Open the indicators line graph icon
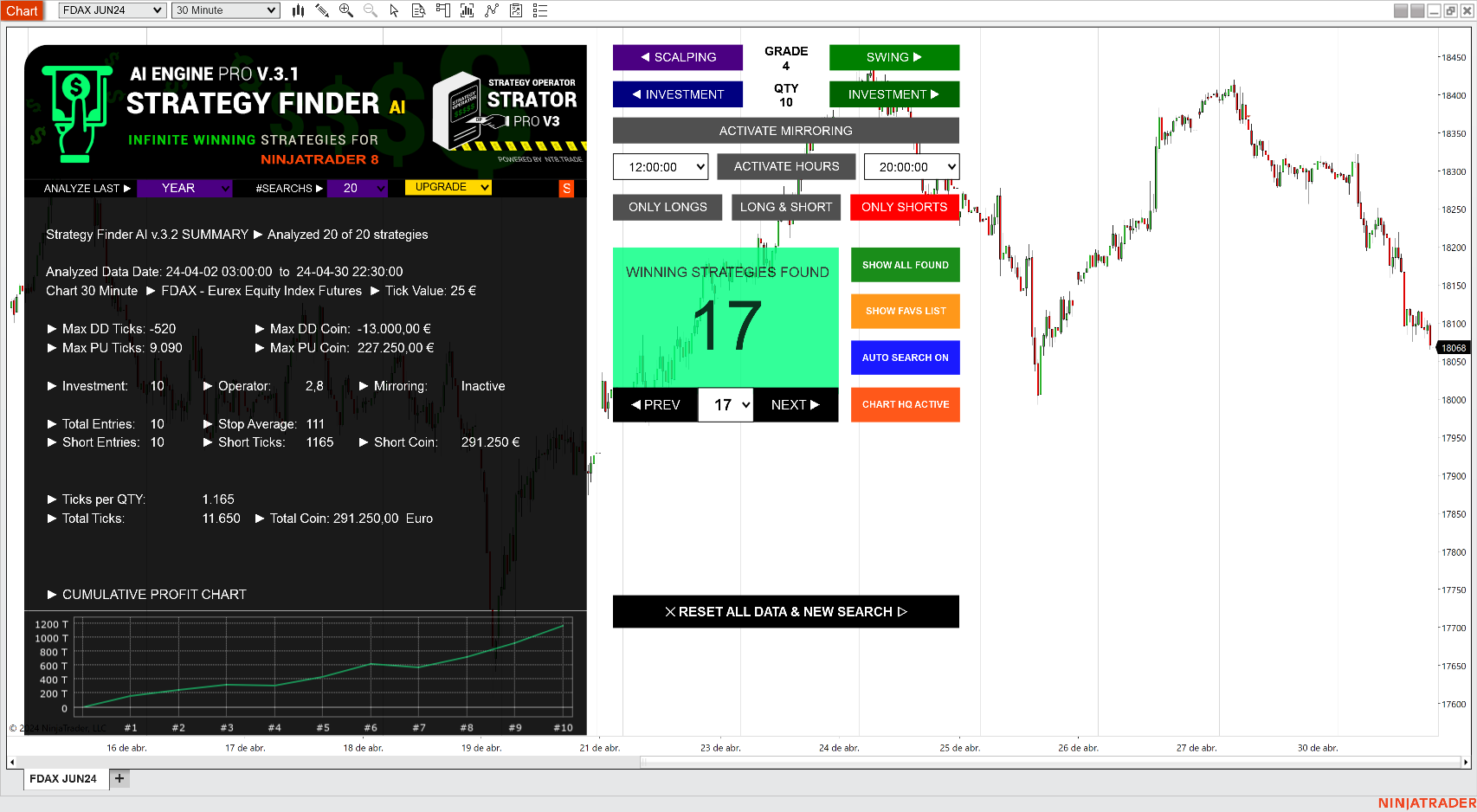 [492, 10]
